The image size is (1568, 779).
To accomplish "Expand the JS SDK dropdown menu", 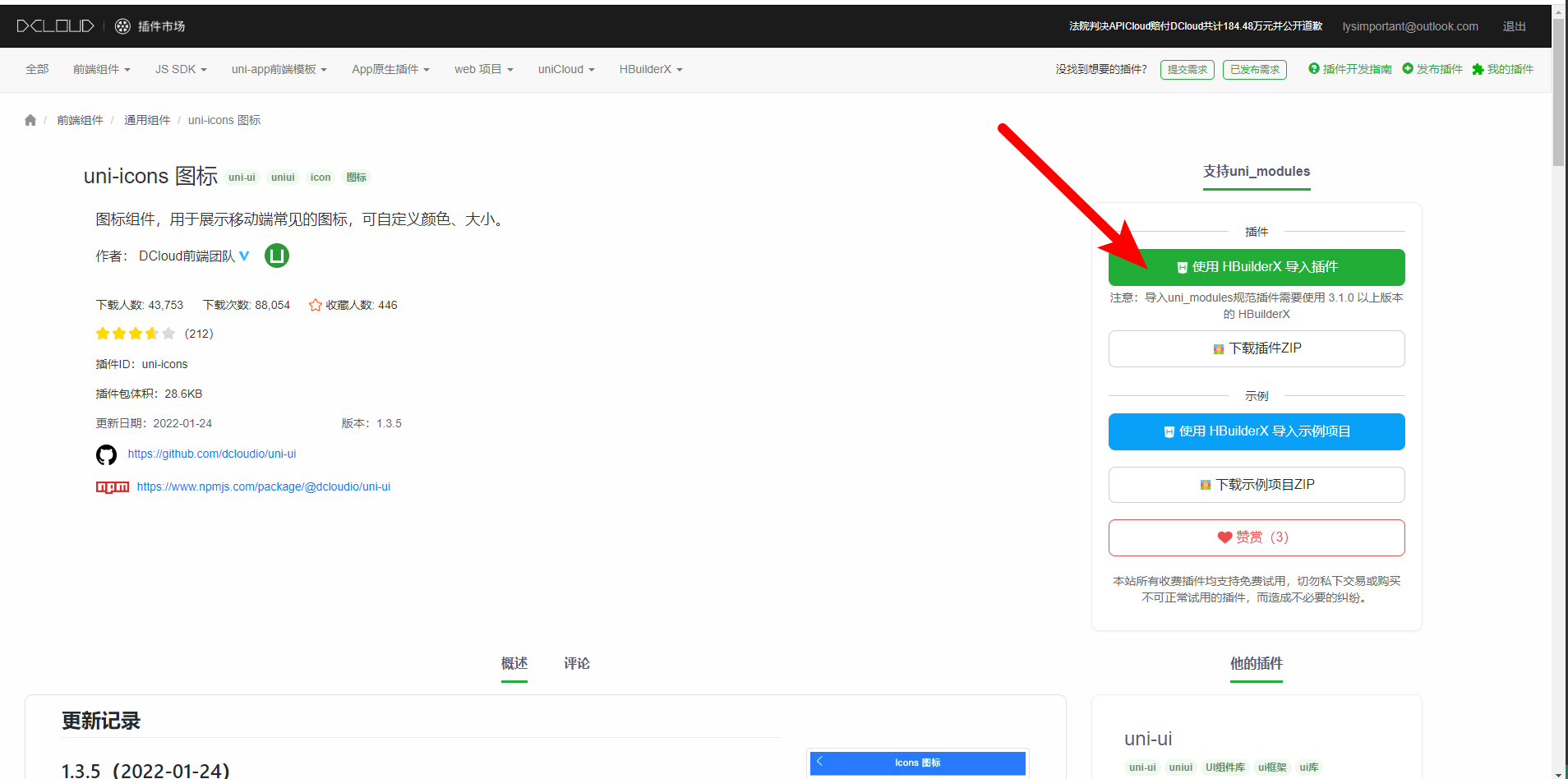I will tap(181, 69).
